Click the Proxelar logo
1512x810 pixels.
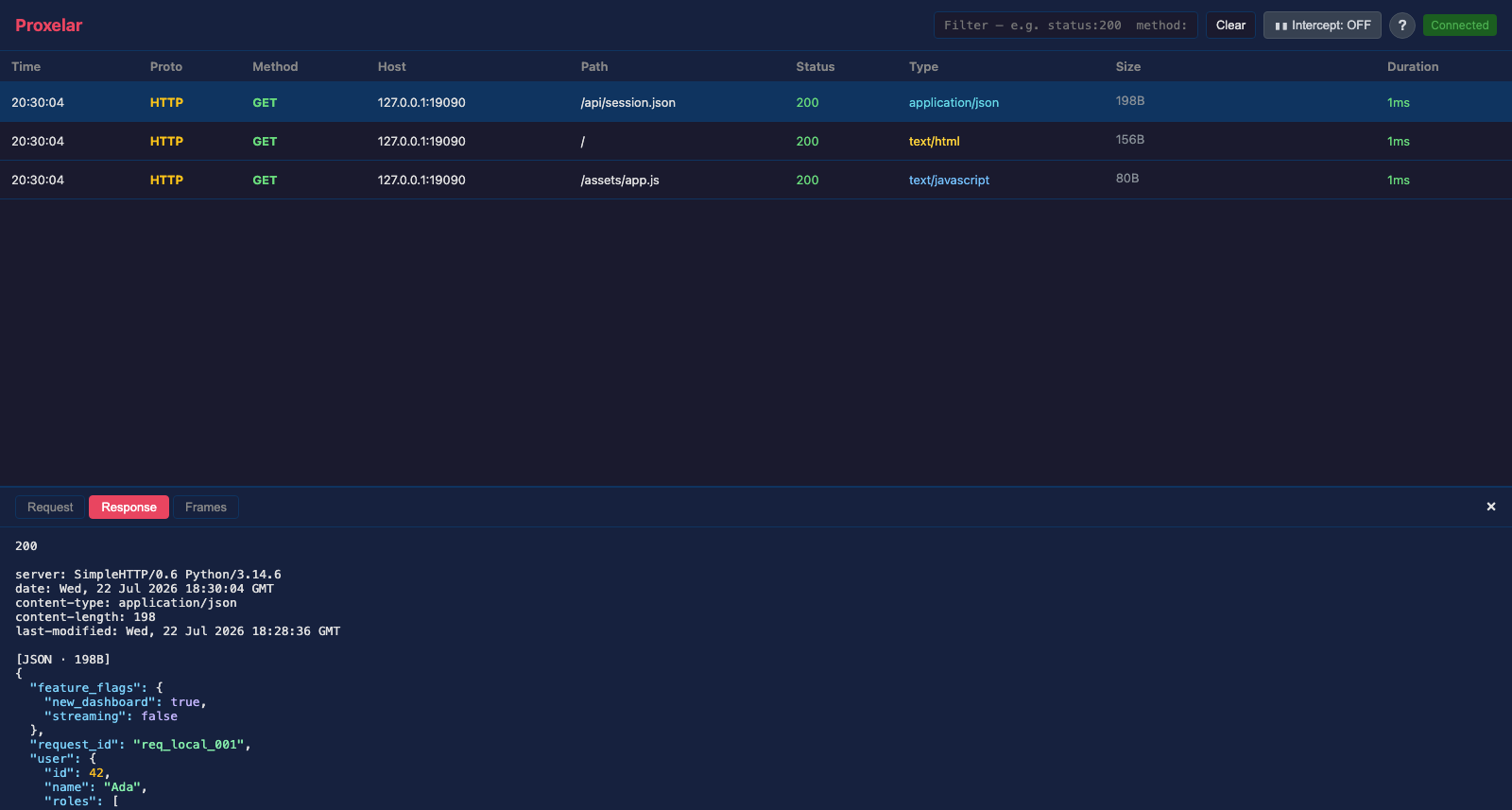click(x=49, y=26)
